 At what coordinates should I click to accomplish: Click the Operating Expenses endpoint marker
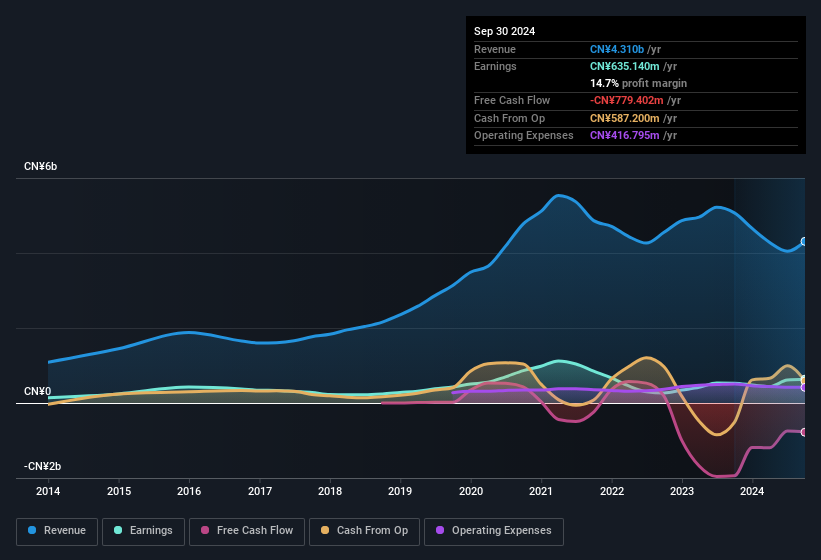804,388
